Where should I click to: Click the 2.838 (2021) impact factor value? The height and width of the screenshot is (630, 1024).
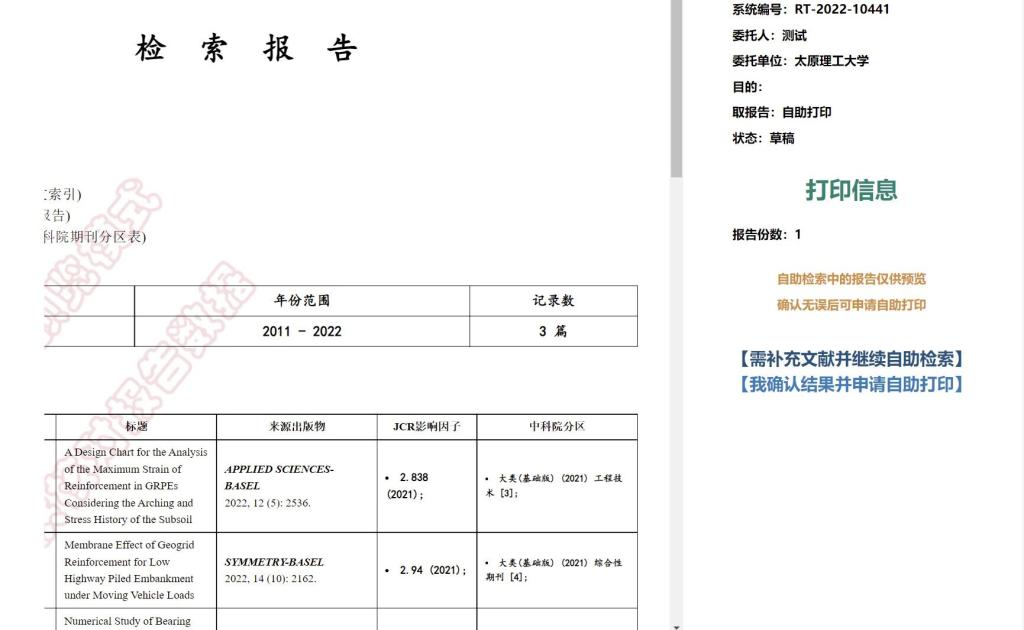413,486
